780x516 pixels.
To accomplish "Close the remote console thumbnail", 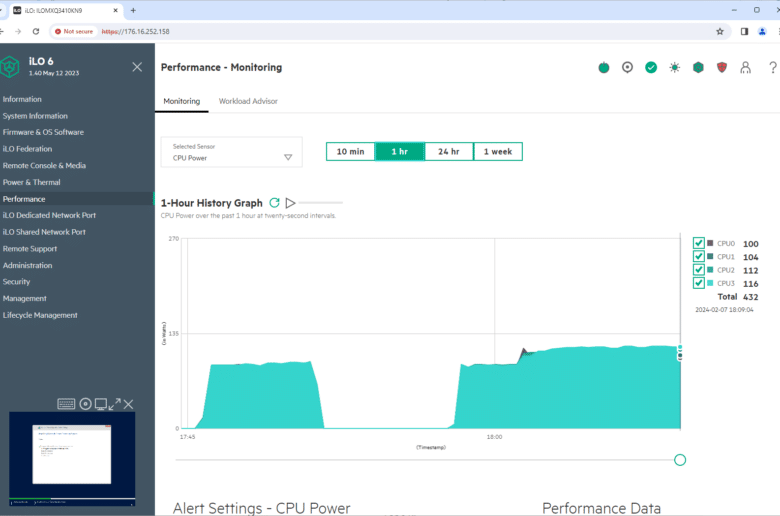I will coord(128,404).
